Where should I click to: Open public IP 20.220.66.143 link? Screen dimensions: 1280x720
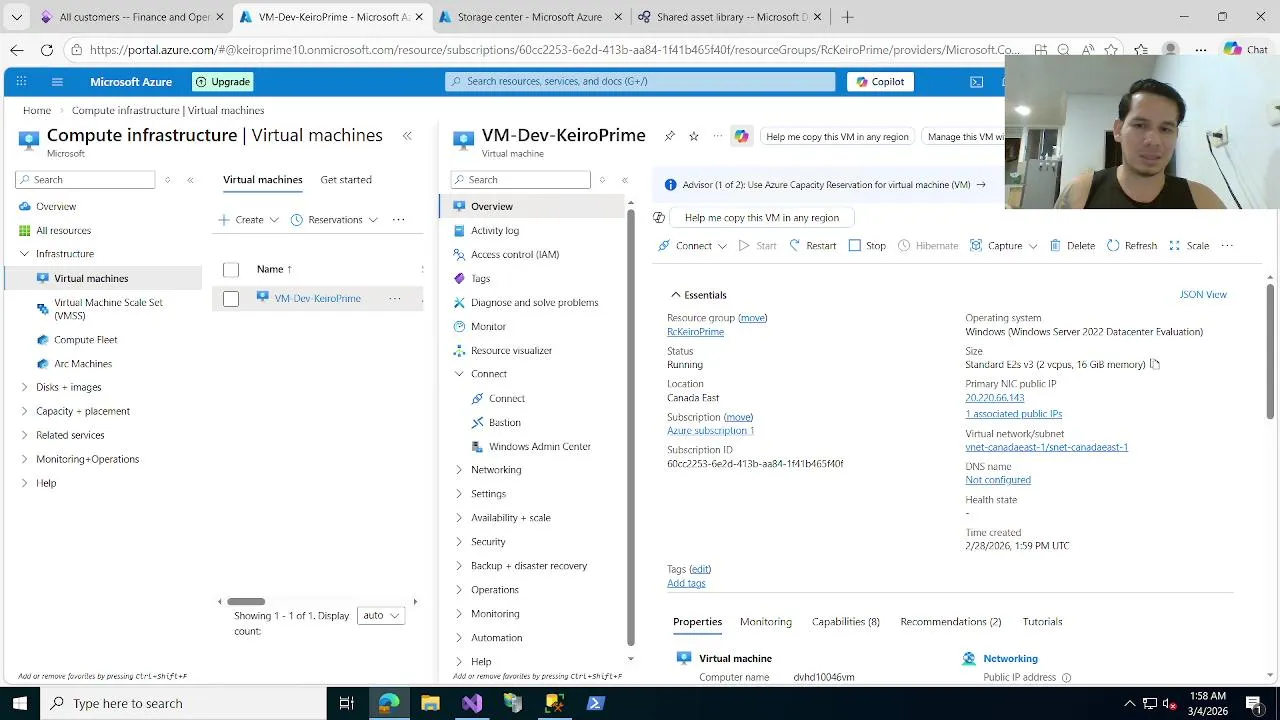(x=995, y=398)
